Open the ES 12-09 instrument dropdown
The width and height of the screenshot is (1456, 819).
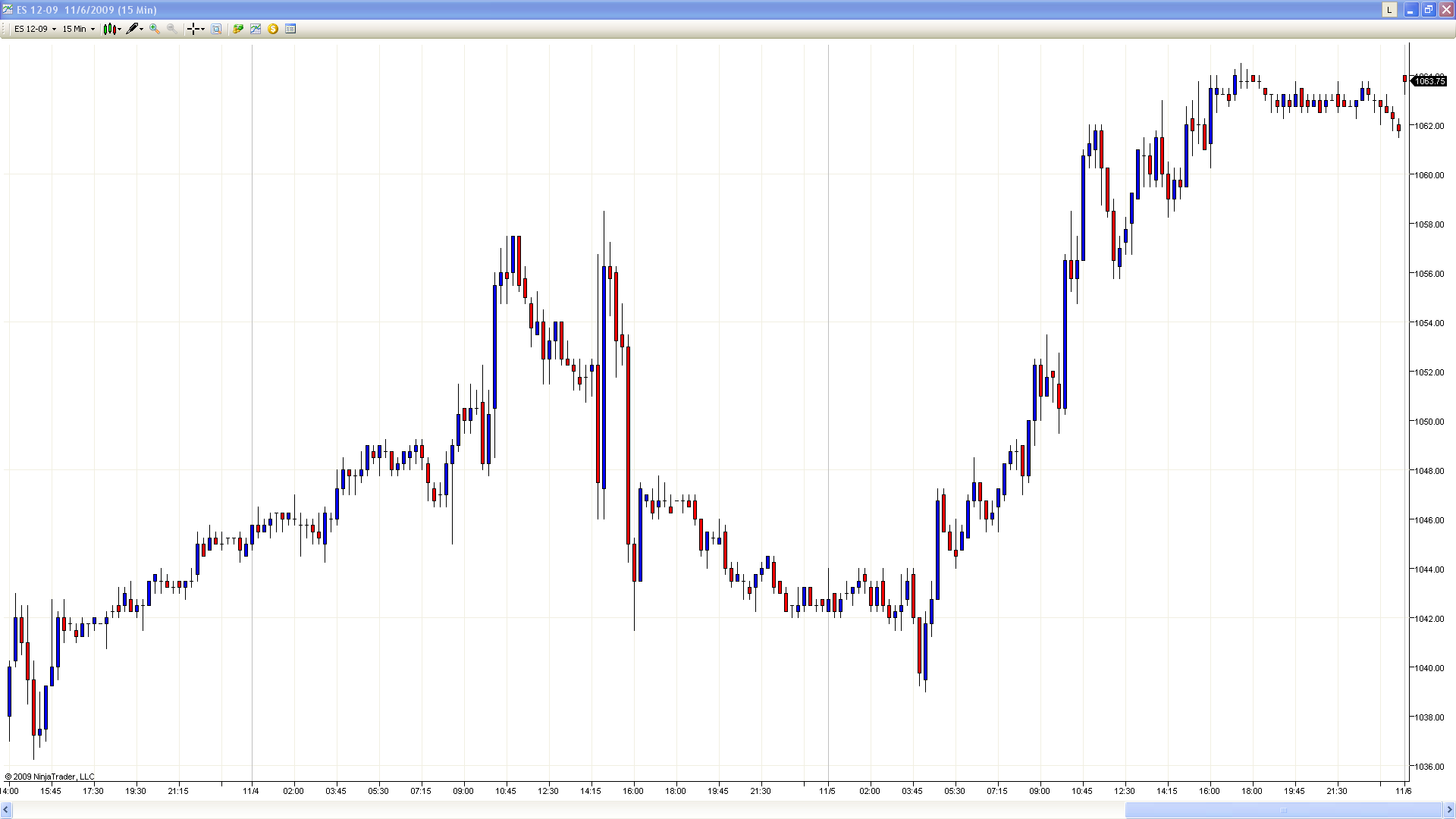tap(35, 29)
